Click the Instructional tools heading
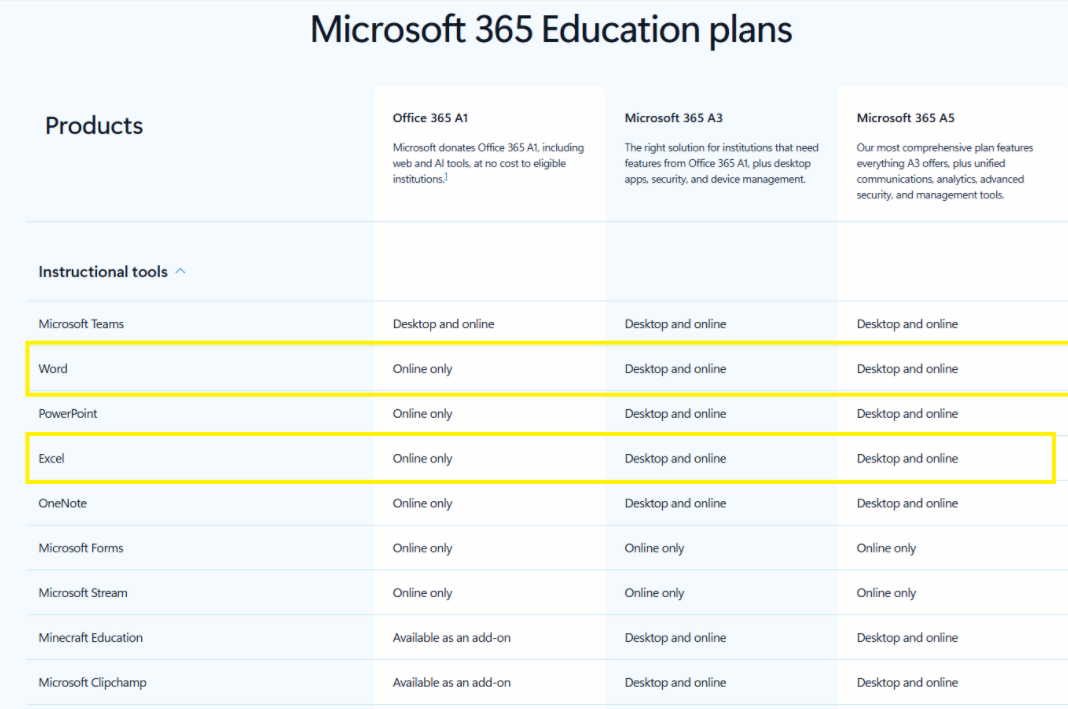Screen dimensions: 1068x709 pos(103,272)
